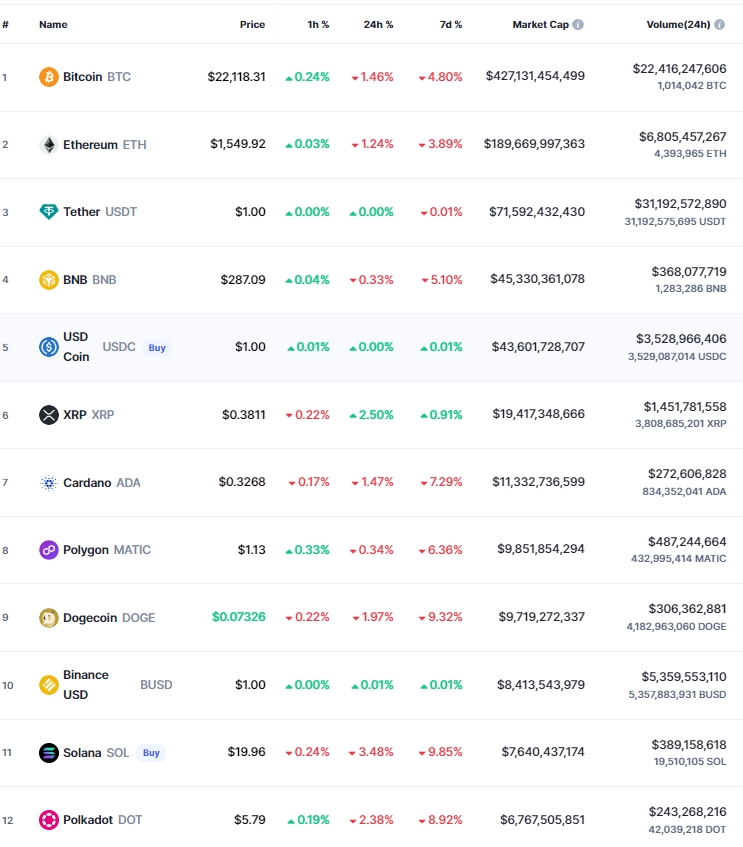Viewport: 743px width, 847px height.
Task: Click the Polkadot pink logo icon
Action: click(x=49, y=820)
